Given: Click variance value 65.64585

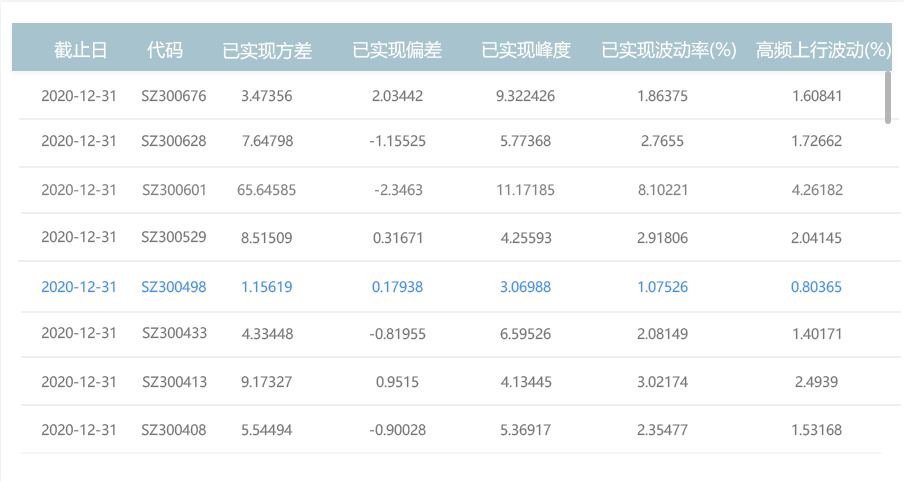Looking at the screenshot, I should point(267,189).
